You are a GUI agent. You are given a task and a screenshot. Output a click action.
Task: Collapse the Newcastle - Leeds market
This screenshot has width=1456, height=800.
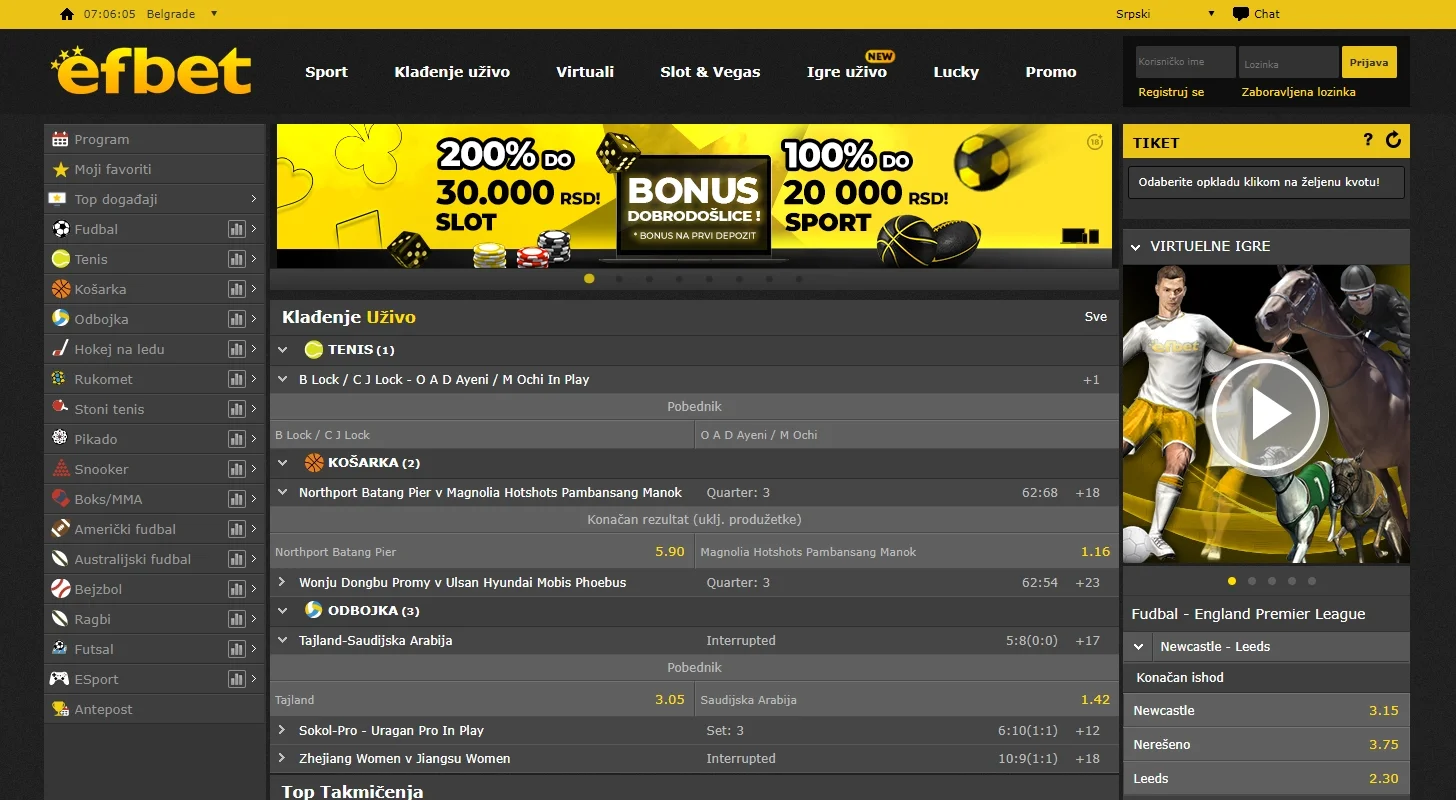click(x=1138, y=647)
